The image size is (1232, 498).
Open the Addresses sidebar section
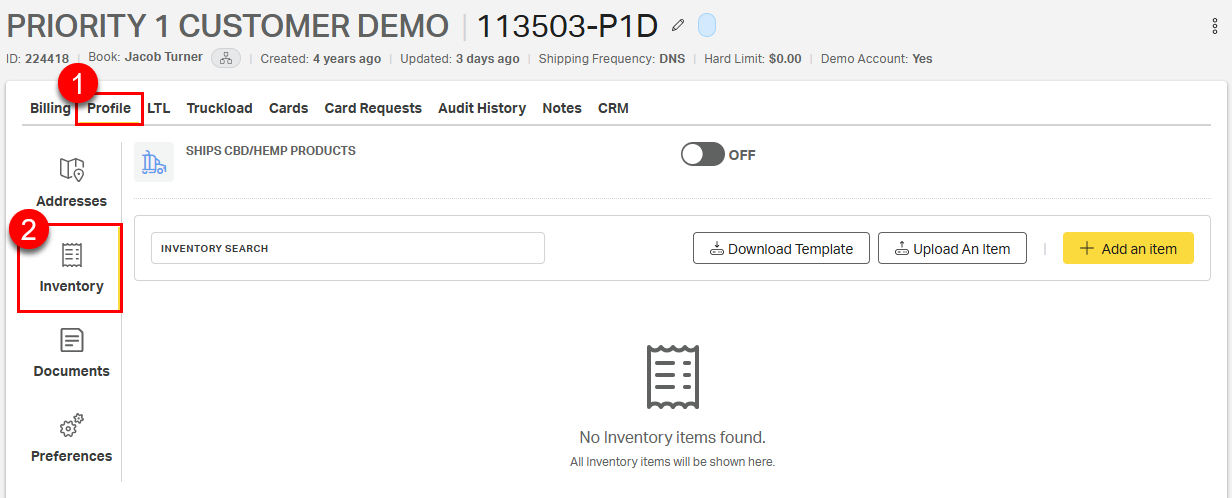point(71,182)
